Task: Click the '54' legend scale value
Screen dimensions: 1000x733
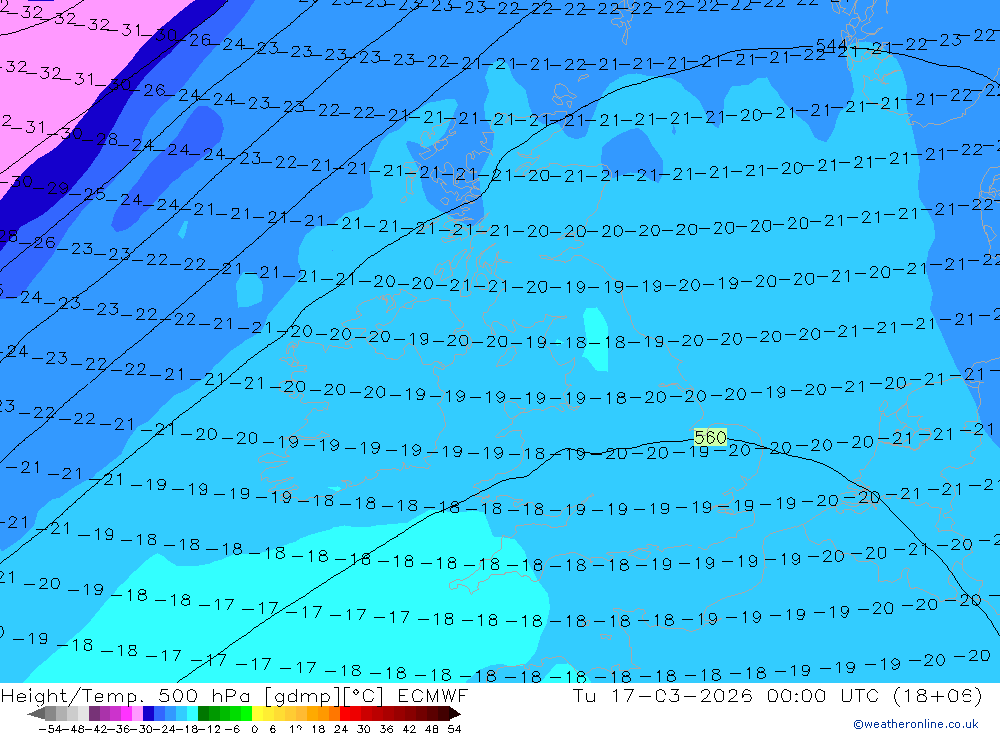Action: [454, 729]
